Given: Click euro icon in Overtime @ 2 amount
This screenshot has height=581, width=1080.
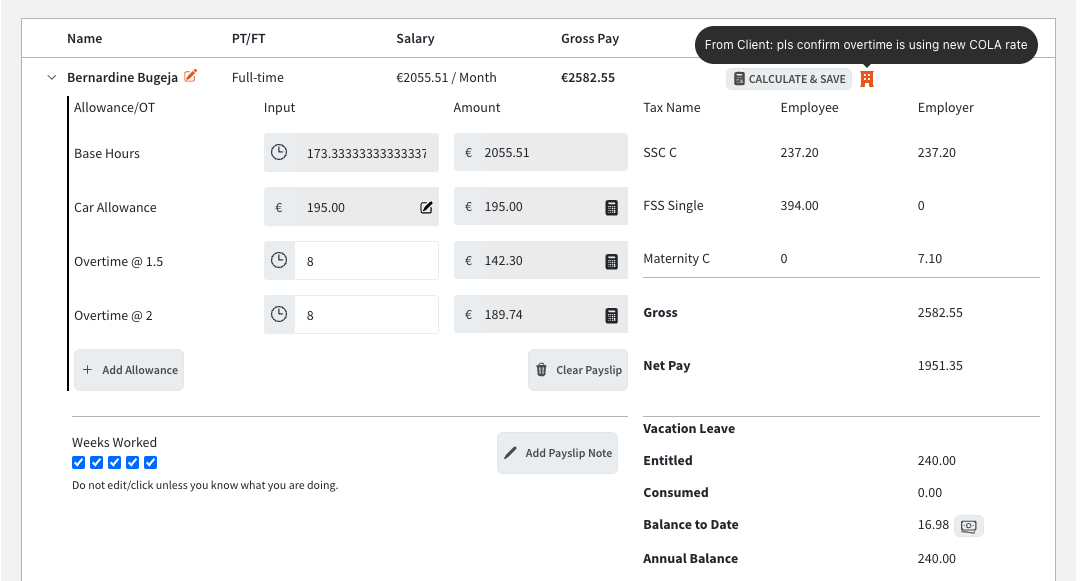Looking at the screenshot, I should pyautogui.click(x=468, y=315).
